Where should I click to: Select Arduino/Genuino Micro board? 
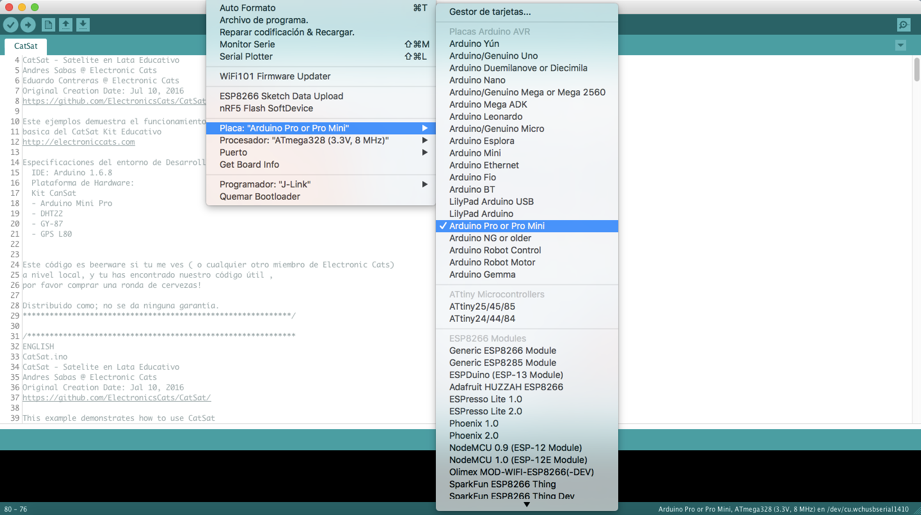(527, 129)
